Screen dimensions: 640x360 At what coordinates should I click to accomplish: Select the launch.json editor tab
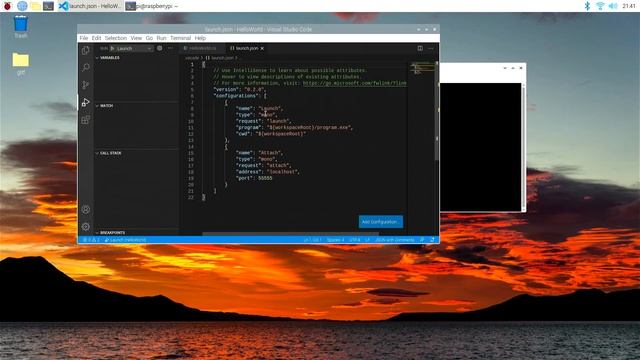coord(247,49)
